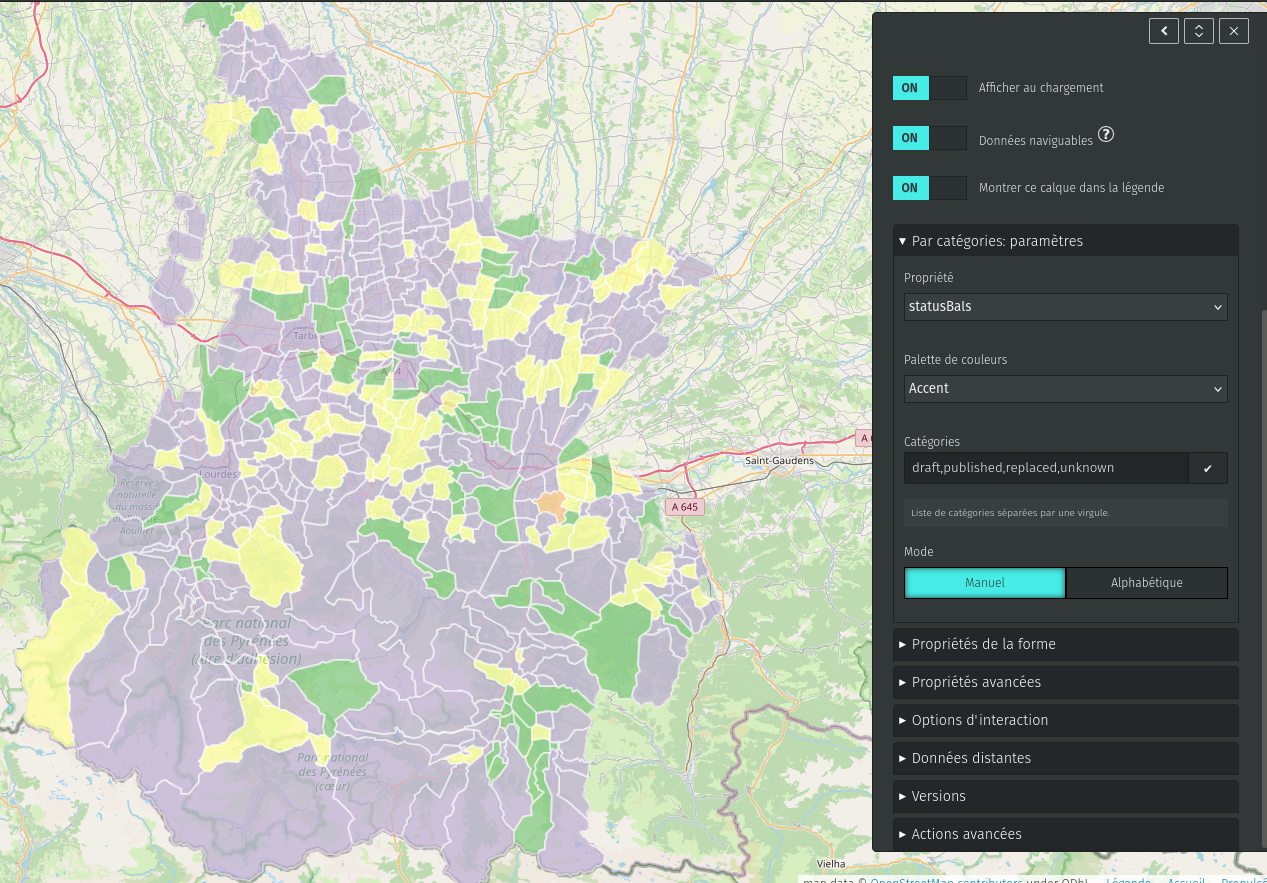Open the Propriété dropdown showing statusBals
The width and height of the screenshot is (1267, 883).
tap(1065, 307)
